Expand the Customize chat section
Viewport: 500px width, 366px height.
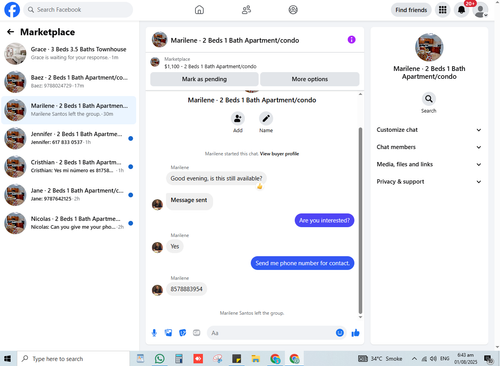[x=429, y=130]
